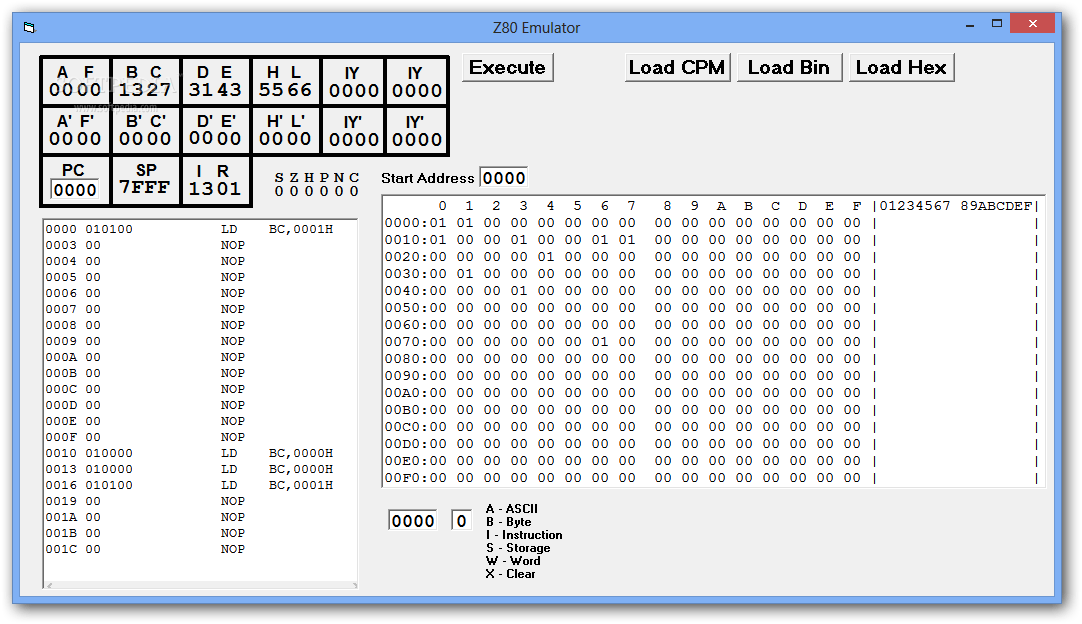This screenshot has width=1082, height=624.
Task: Click memory row 0040: in hex dump
Action: 711,291
